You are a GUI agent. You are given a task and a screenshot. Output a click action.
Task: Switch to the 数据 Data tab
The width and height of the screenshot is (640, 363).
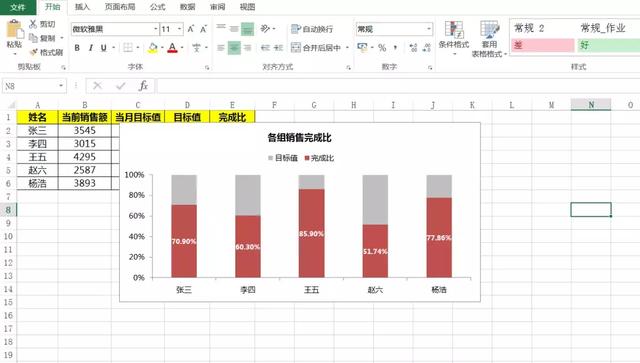tap(187, 7)
